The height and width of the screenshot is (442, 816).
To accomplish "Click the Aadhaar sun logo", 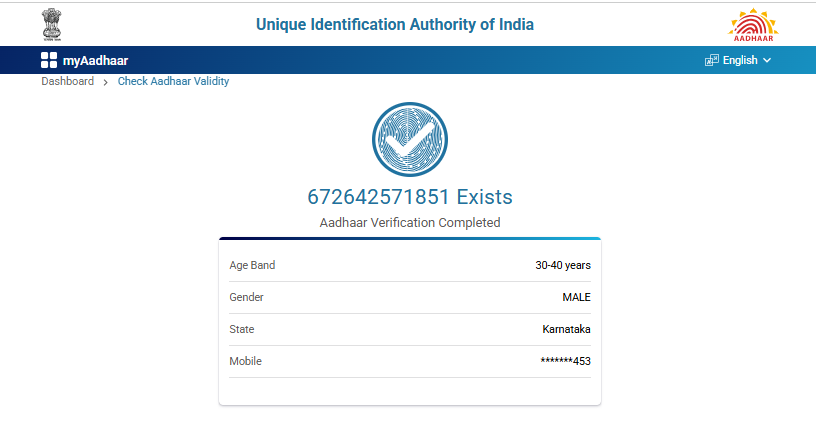I will tap(751, 24).
